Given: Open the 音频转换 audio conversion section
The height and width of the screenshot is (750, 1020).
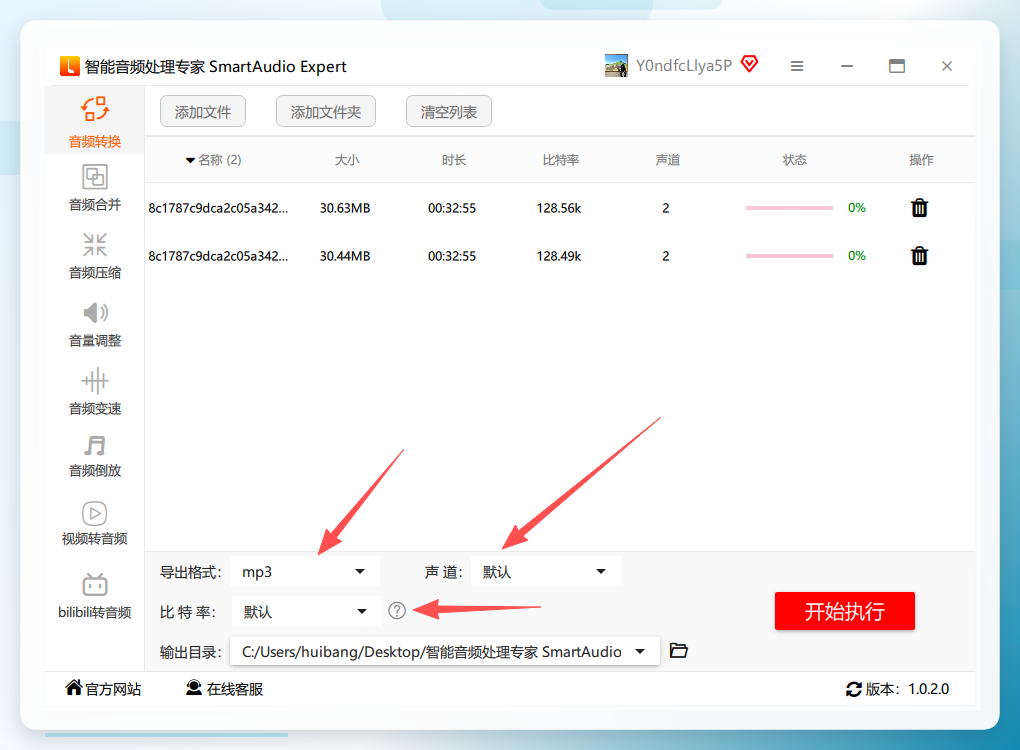Looking at the screenshot, I should tap(95, 122).
